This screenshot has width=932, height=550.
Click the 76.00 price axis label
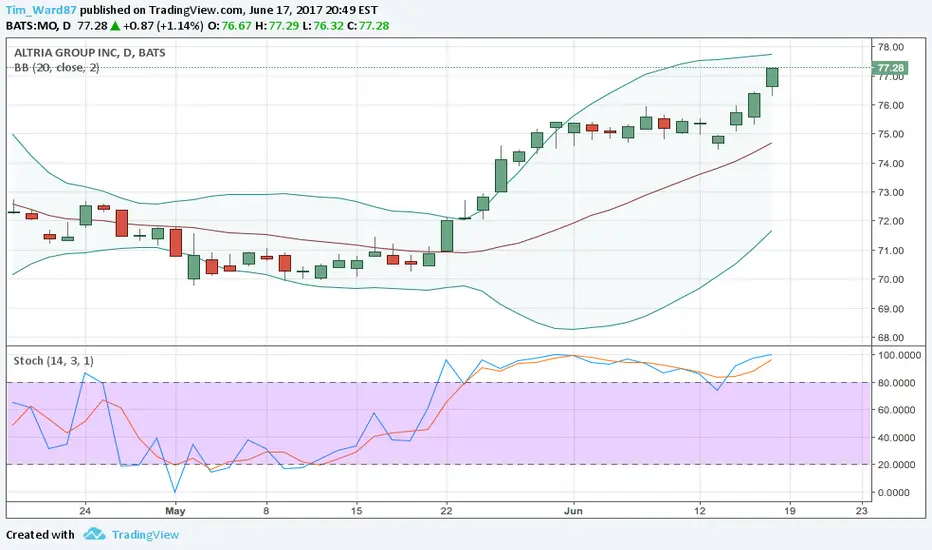tap(890, 105)
